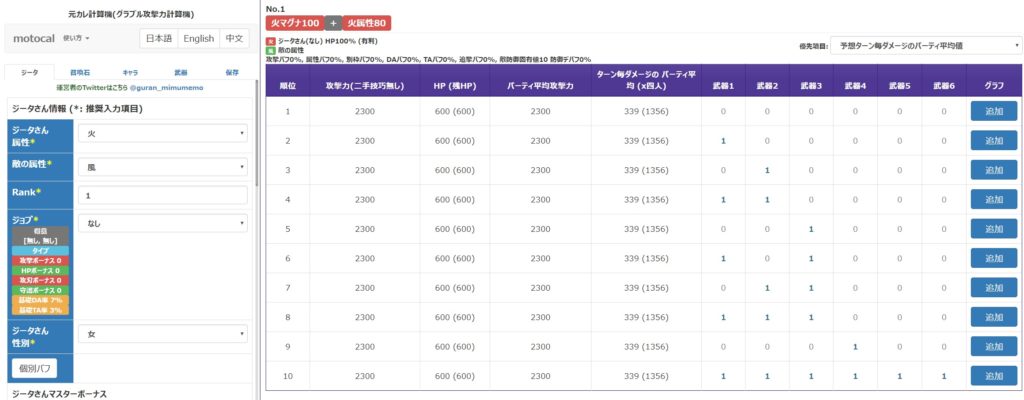
Task: Open the 使い方 dropdown menu
Action: pos(77,38)
